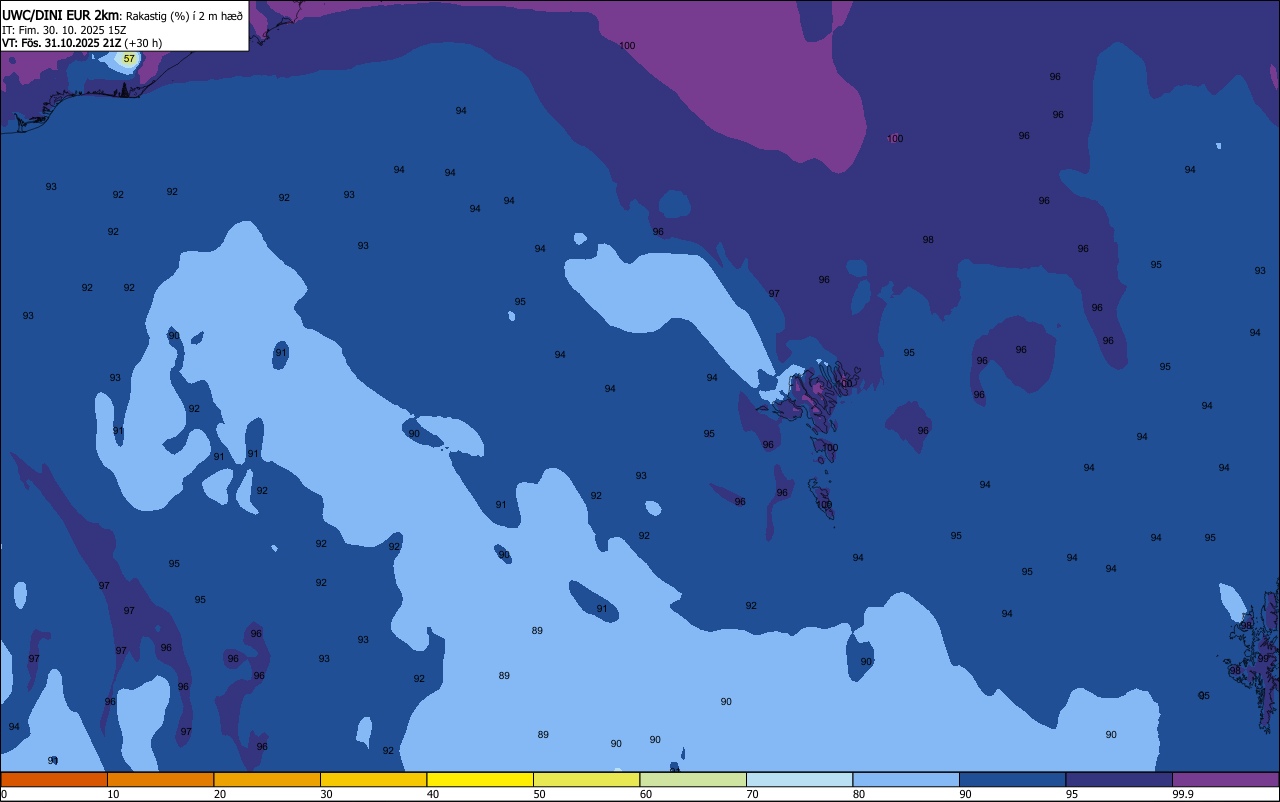Screen dimensions: 1280x802
Task: Click the dark orange 0–10 legend color block
Action: pos(54,779)
